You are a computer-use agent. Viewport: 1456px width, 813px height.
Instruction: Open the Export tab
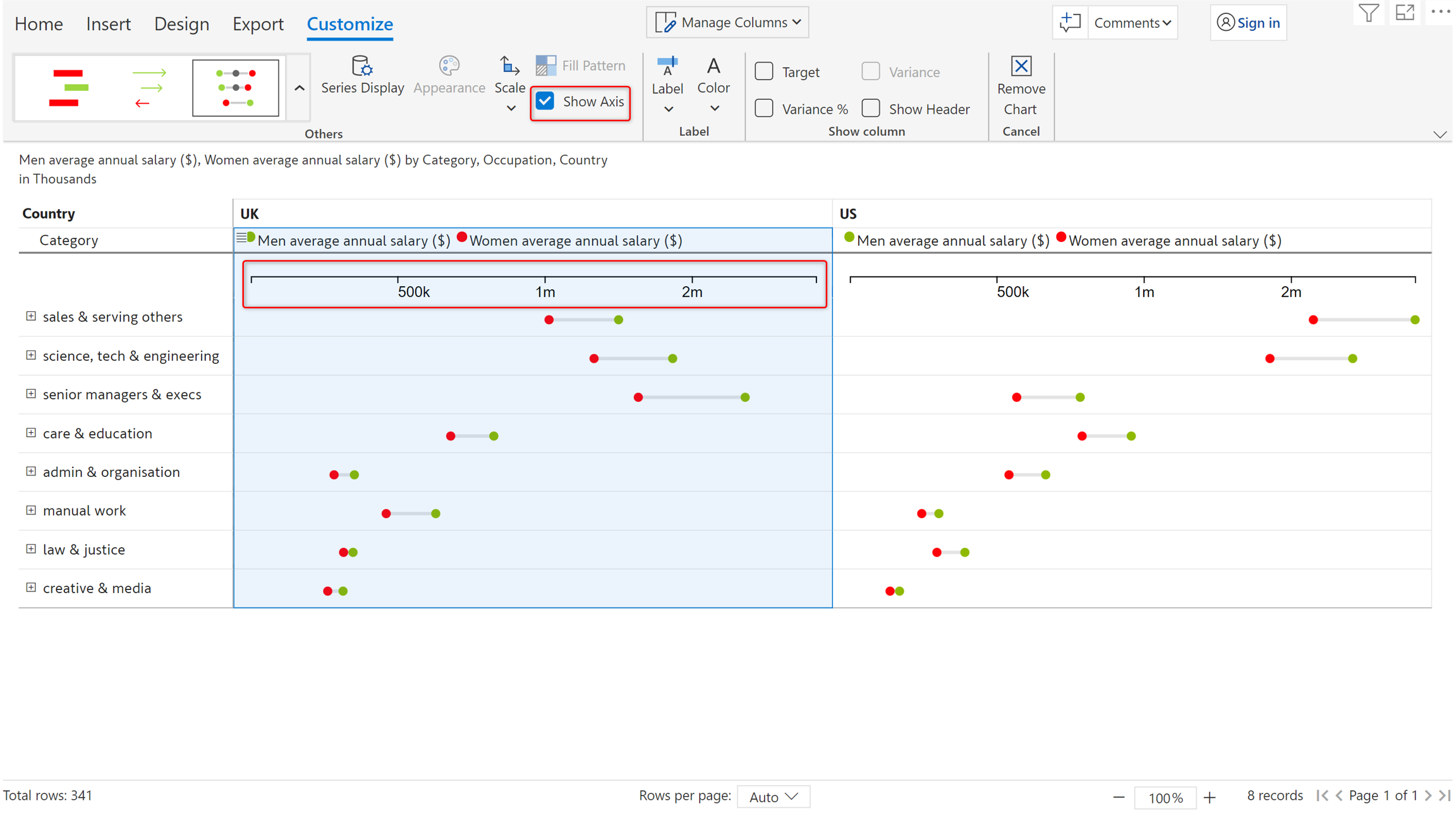tap(258, 24)
